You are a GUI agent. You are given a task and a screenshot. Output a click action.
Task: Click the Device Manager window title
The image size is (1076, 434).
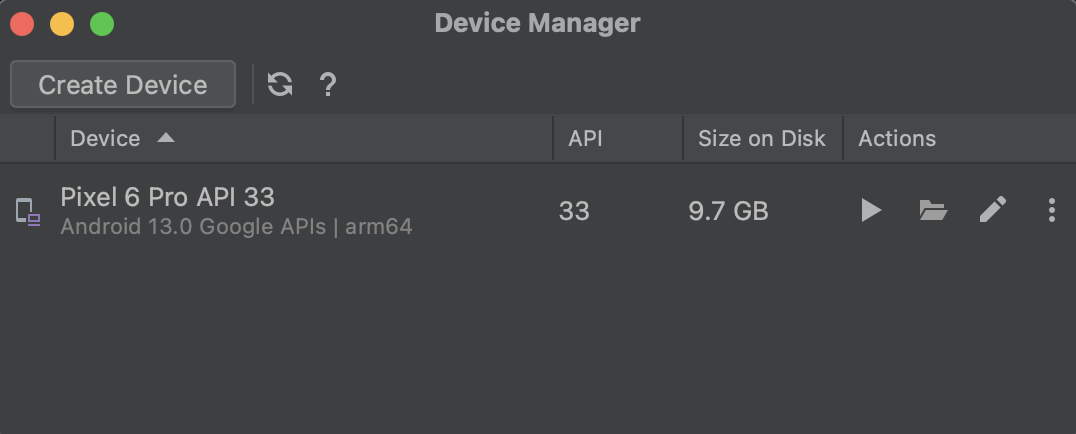pos(537,23)
